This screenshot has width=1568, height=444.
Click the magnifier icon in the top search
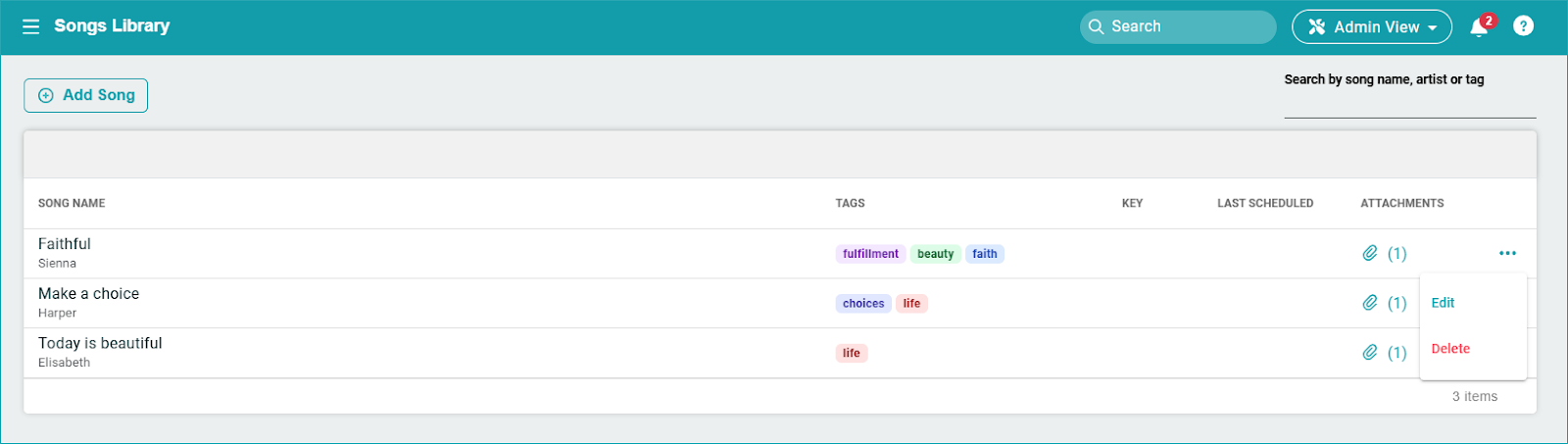[1097, 27]
